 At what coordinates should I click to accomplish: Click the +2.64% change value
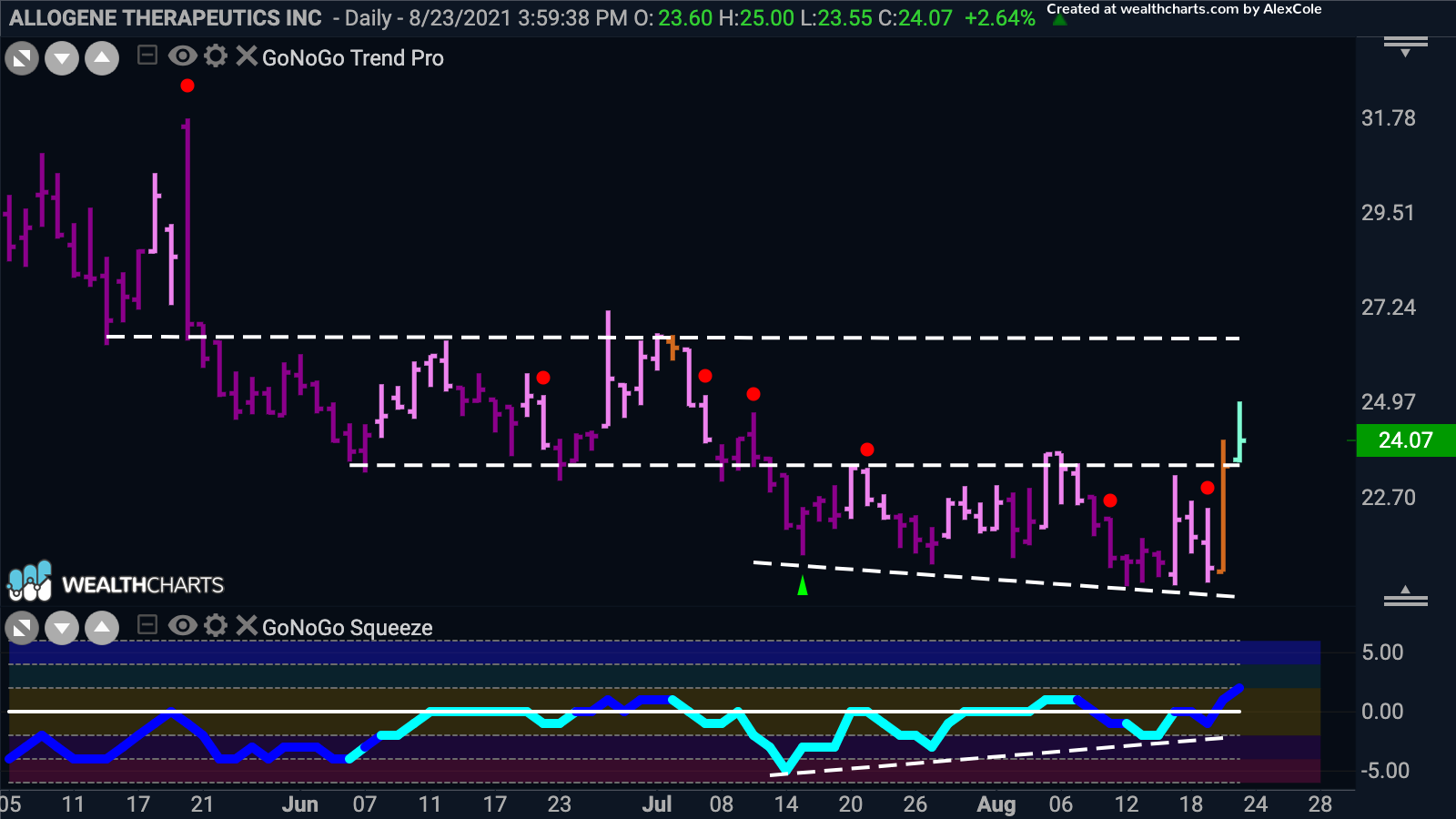pos(1000,18)
